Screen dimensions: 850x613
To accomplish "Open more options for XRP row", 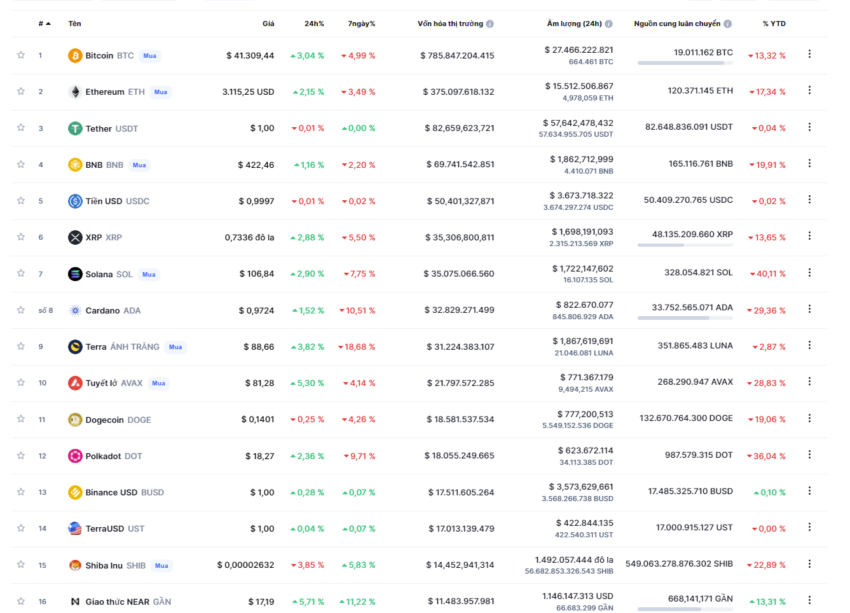I will [x=809, y=236].
